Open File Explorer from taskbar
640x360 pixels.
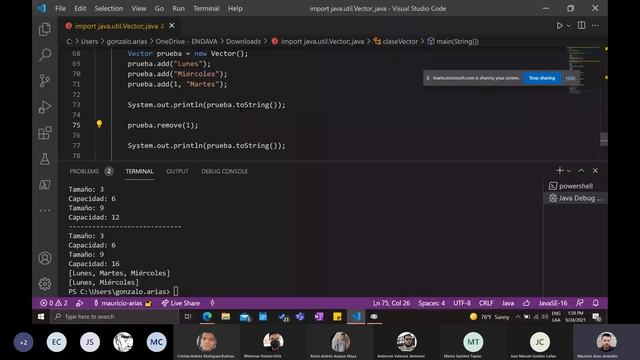(x=225, y=316)
